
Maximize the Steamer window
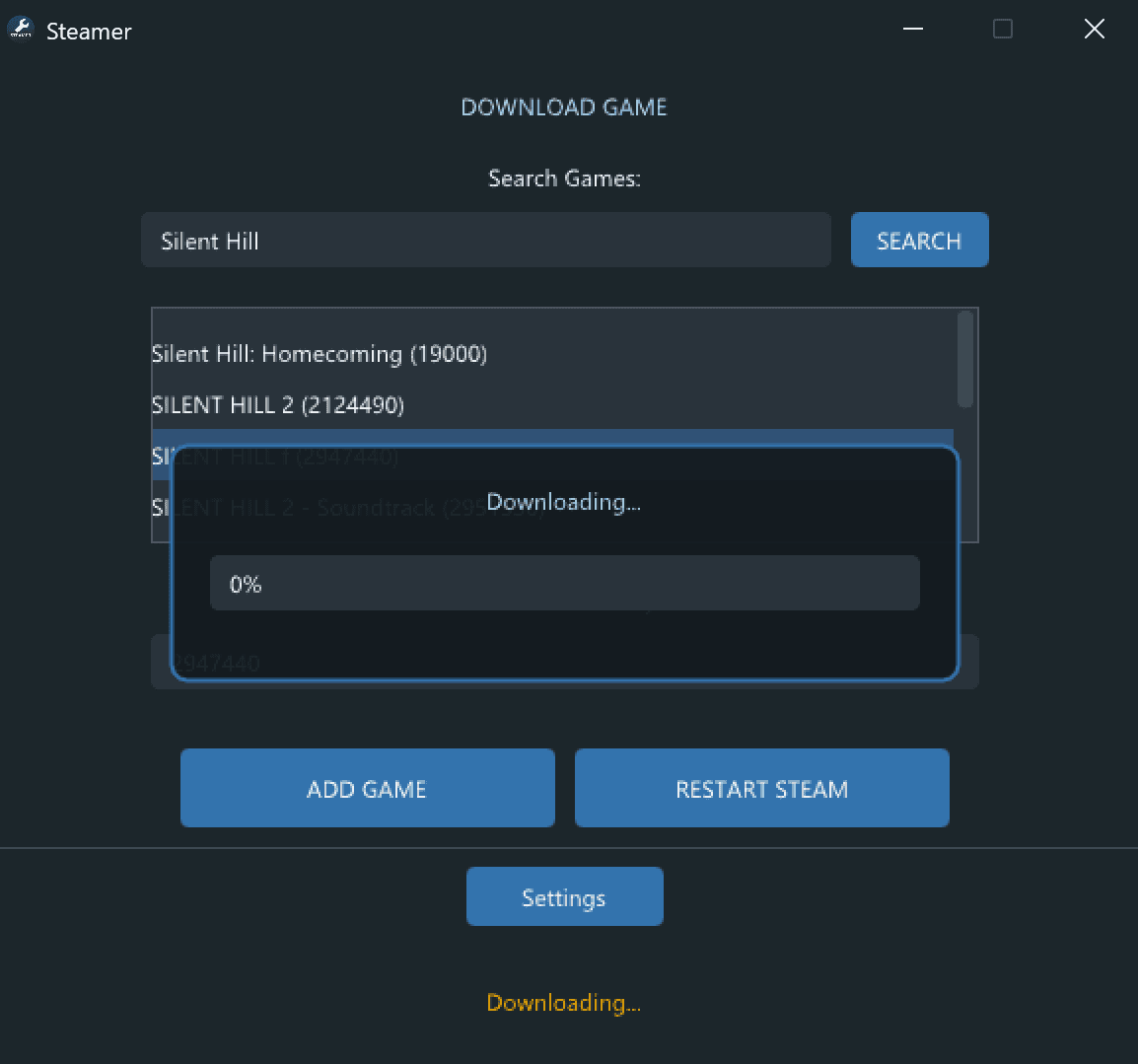coord(1003,29)
